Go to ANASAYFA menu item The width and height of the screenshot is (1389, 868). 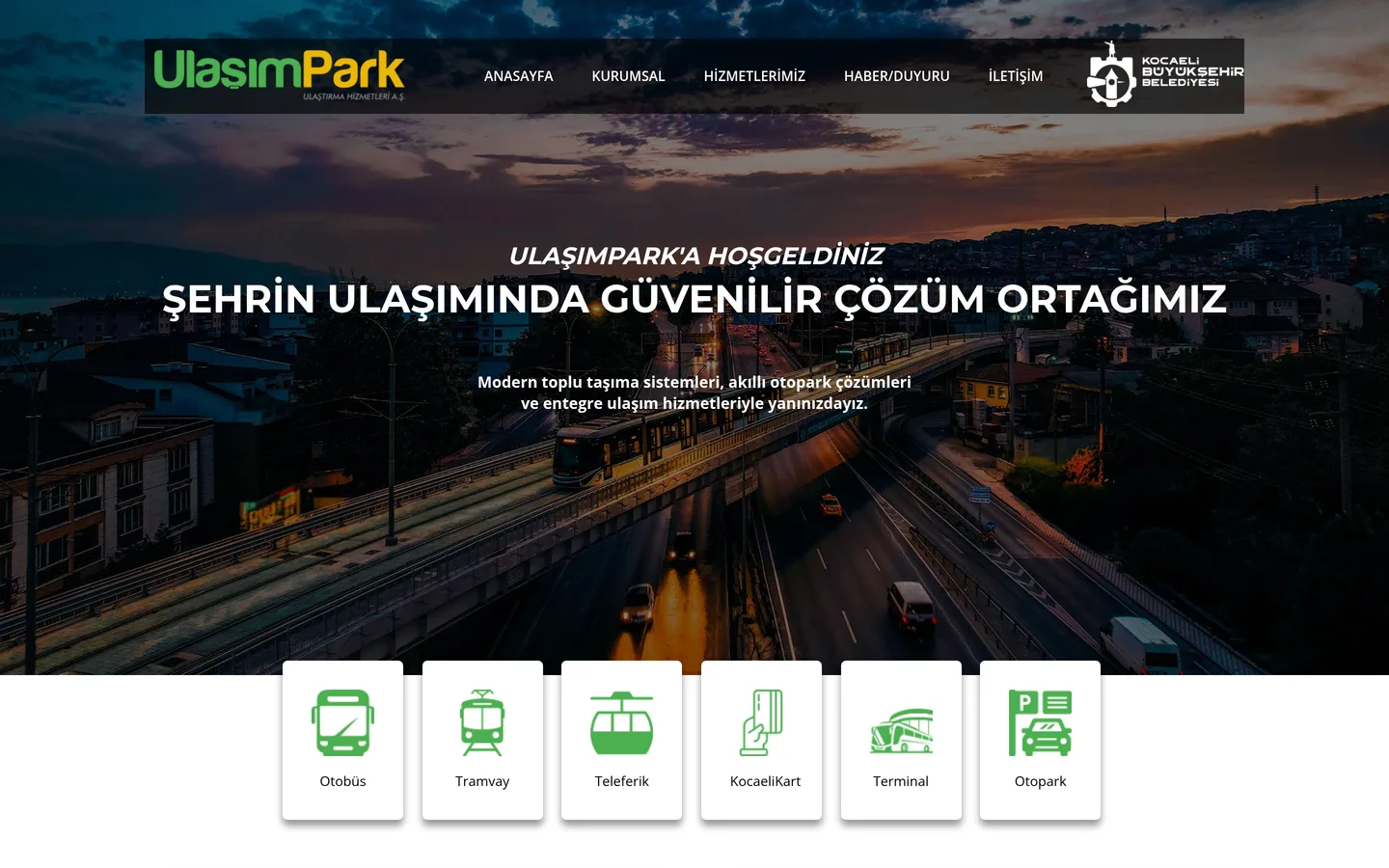[518, 76]
